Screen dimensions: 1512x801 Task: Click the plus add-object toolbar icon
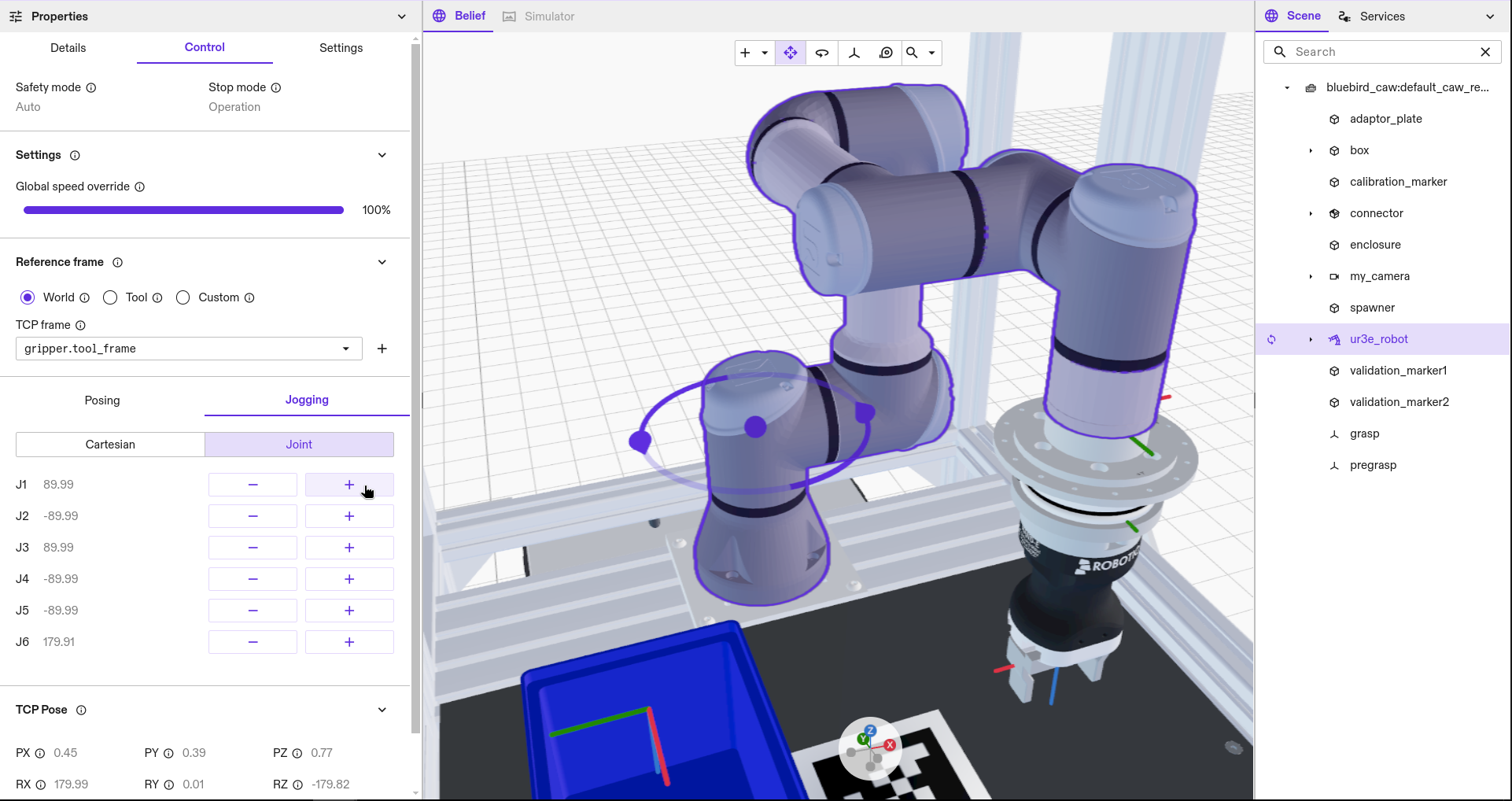click(x=745, y=53)
